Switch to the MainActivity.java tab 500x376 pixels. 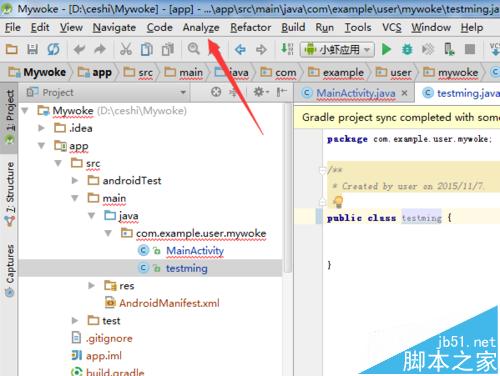[356, 93]
